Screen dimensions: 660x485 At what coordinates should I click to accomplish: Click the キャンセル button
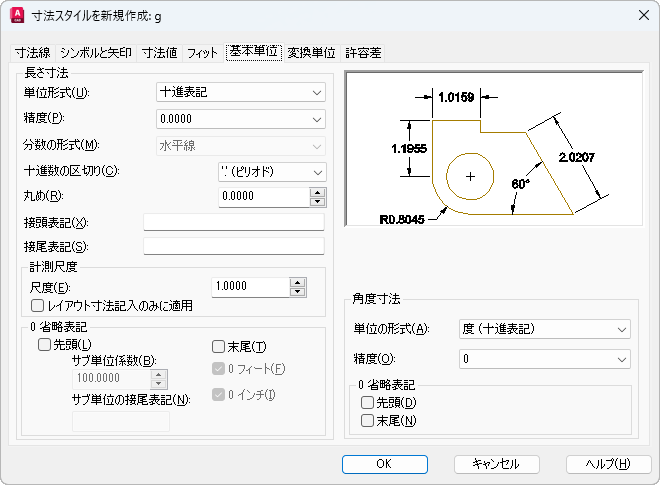tap(497, 464)
